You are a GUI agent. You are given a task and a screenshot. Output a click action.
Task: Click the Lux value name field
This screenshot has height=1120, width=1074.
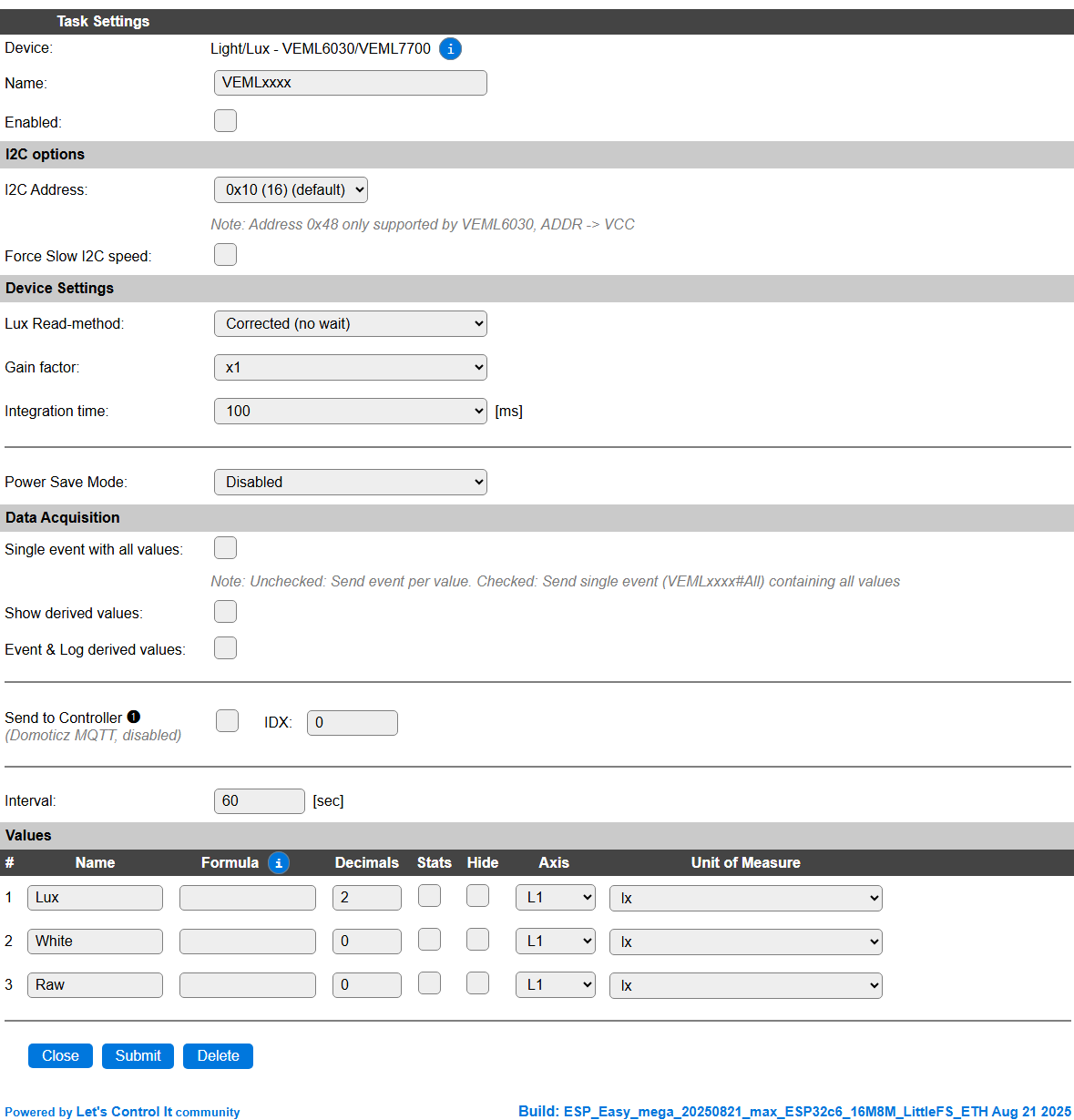(x=95, y=898)
